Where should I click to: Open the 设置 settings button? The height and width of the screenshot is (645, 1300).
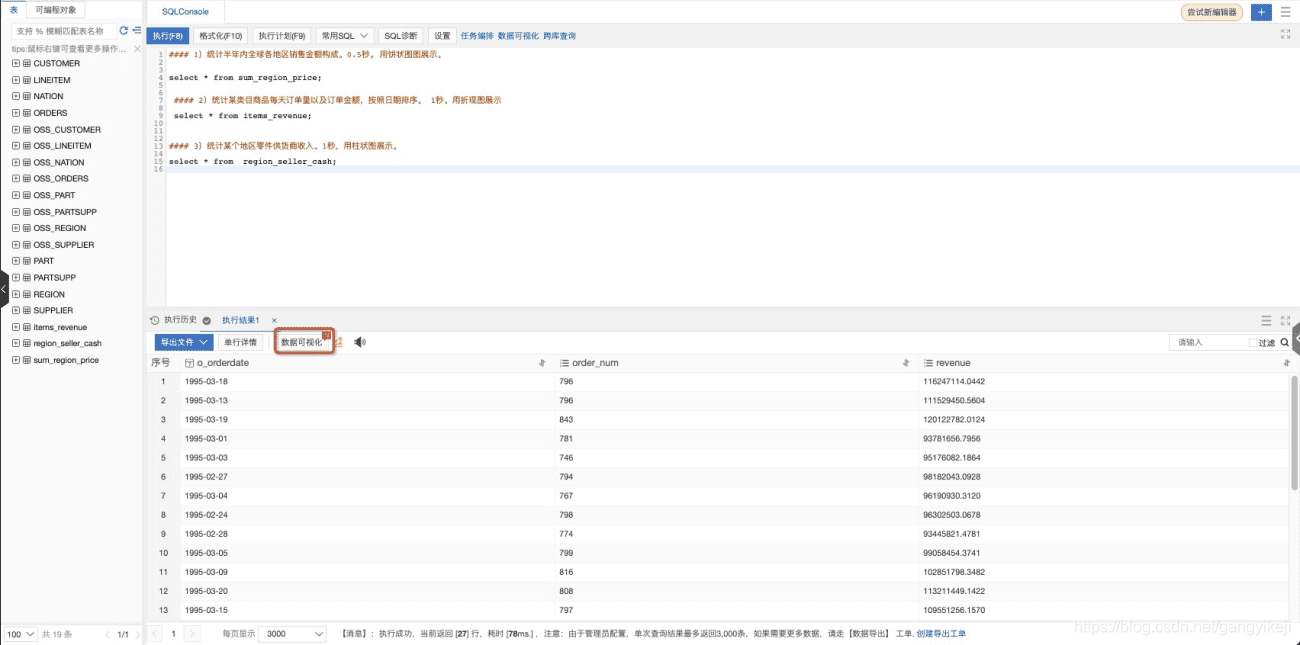click(x=442, y=35)
